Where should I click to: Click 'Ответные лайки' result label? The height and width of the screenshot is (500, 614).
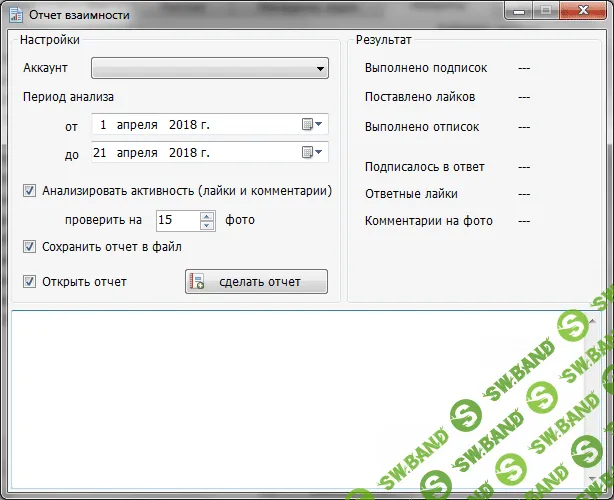pyautogui.click(x=411, y=194)
